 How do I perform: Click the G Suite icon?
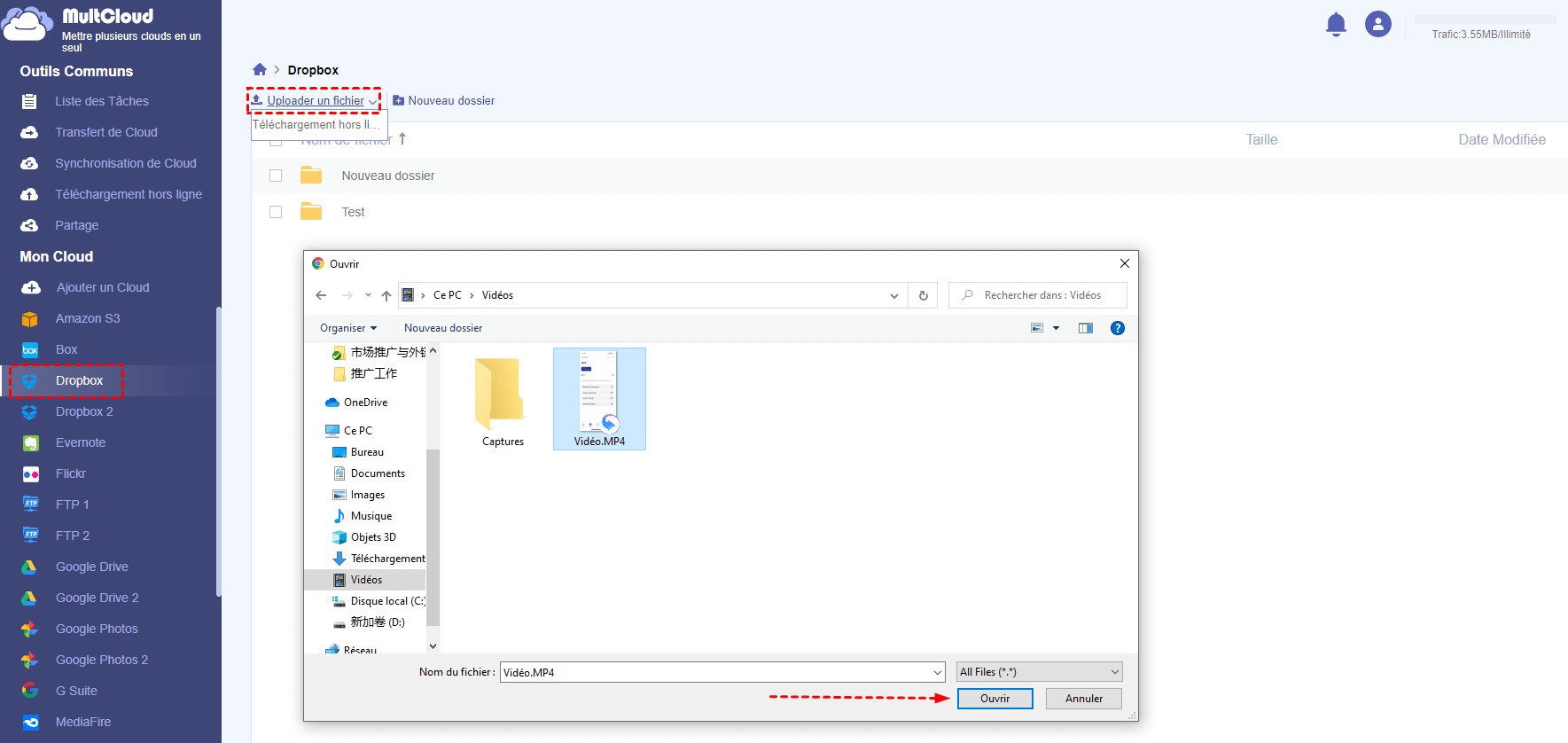(30, 691)
